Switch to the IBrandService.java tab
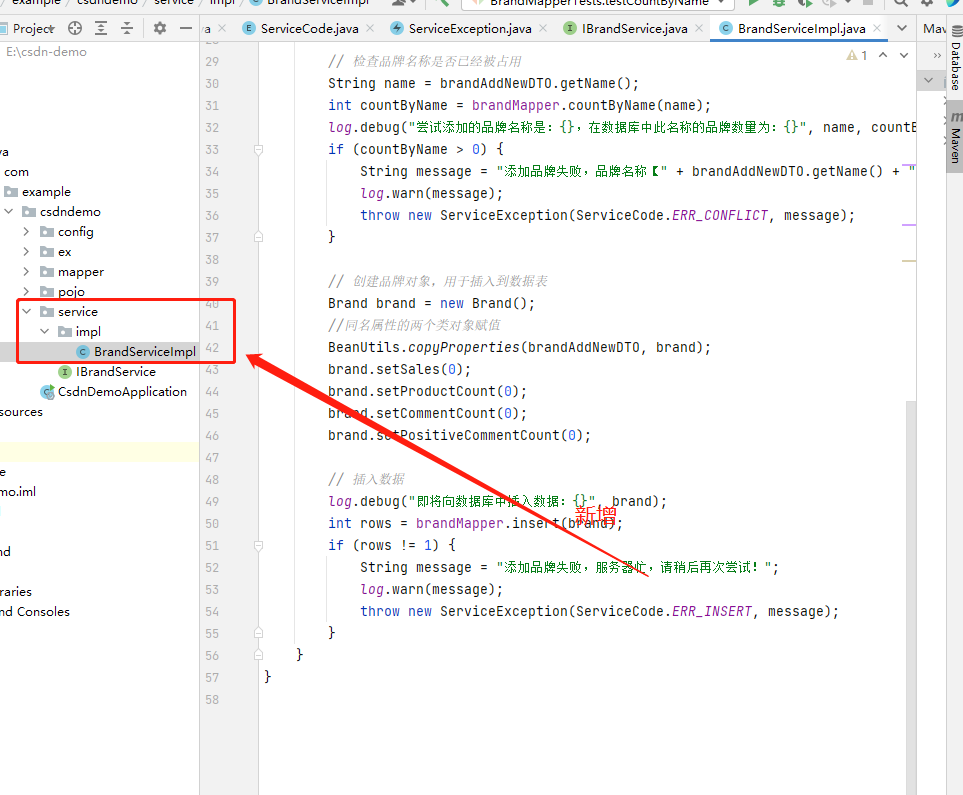963x795 pixels. point(634,28)
